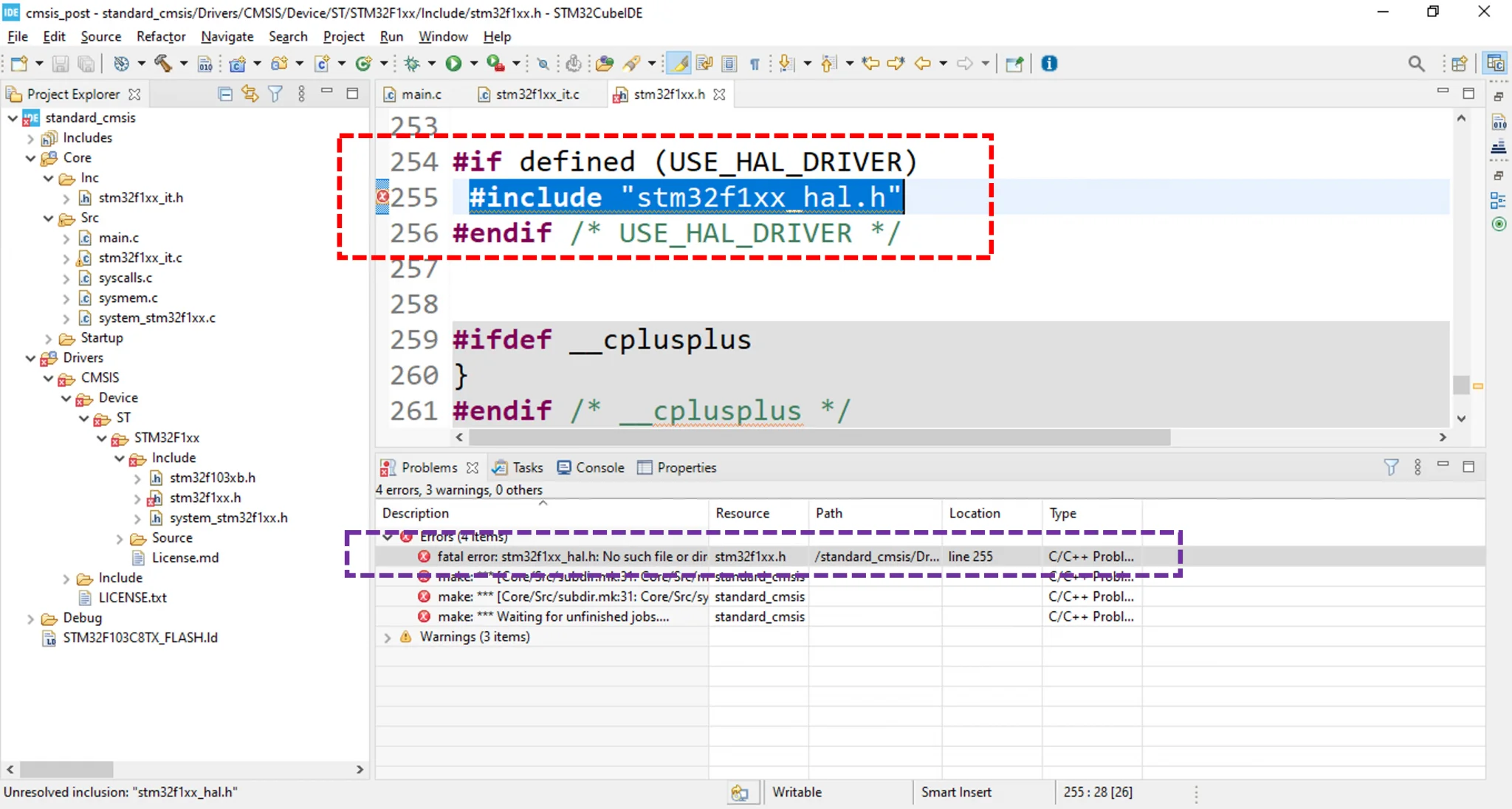Screen dimensions: 1512x809
Task: Toggle show whitespace characters pilcrow
Action: 755,63
